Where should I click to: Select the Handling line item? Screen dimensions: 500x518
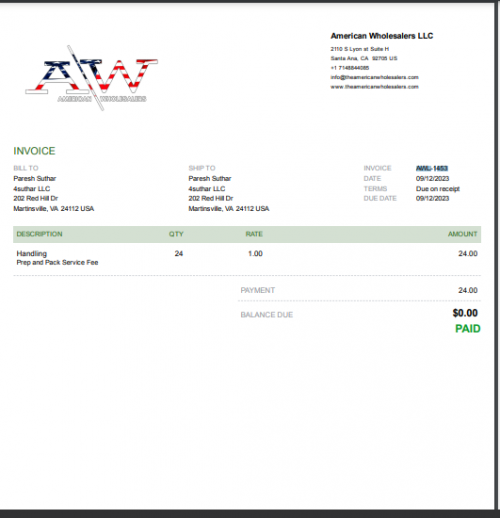pyautogui.click(x=32, y=253)
